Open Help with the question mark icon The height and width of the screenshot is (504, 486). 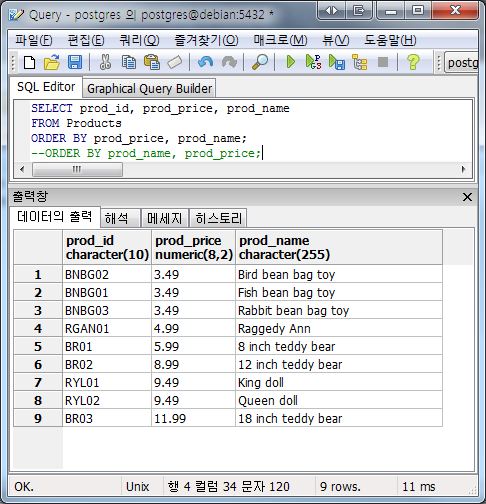(413, 62)
